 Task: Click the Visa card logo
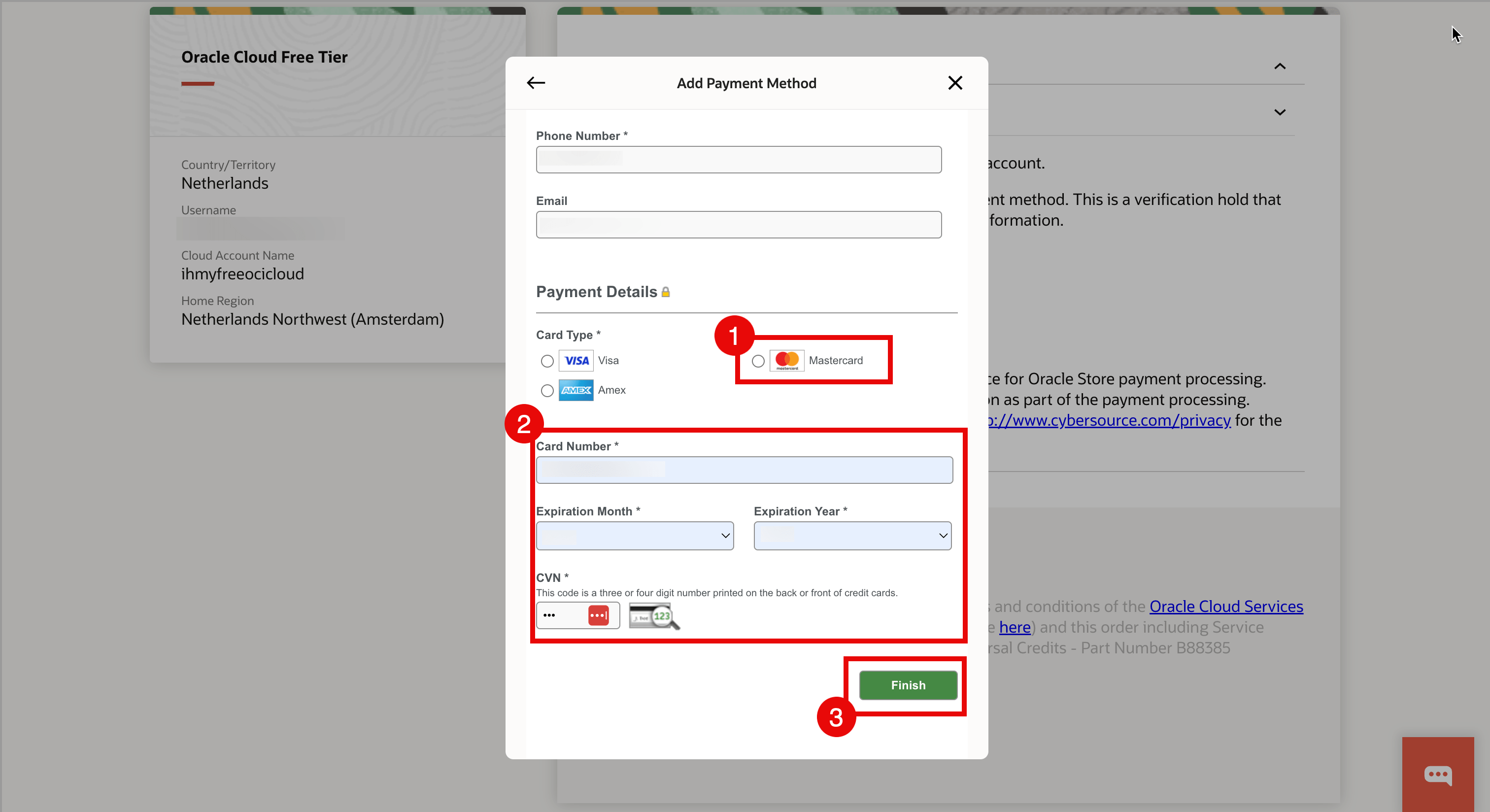pos(576,361)
